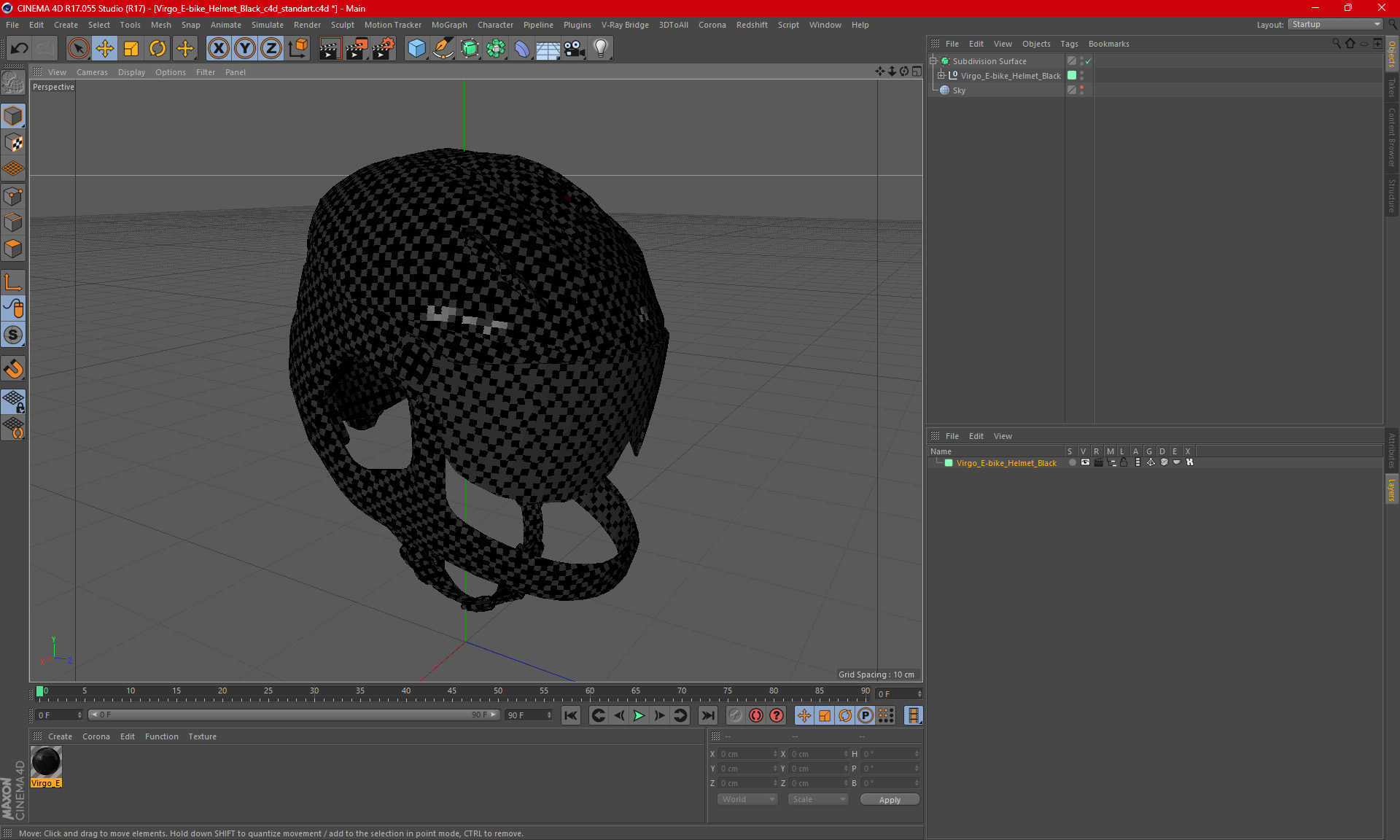Open the Layout Startup dropdown
Viewport: 1400px width, 840px height.
tap(1336, 24)
